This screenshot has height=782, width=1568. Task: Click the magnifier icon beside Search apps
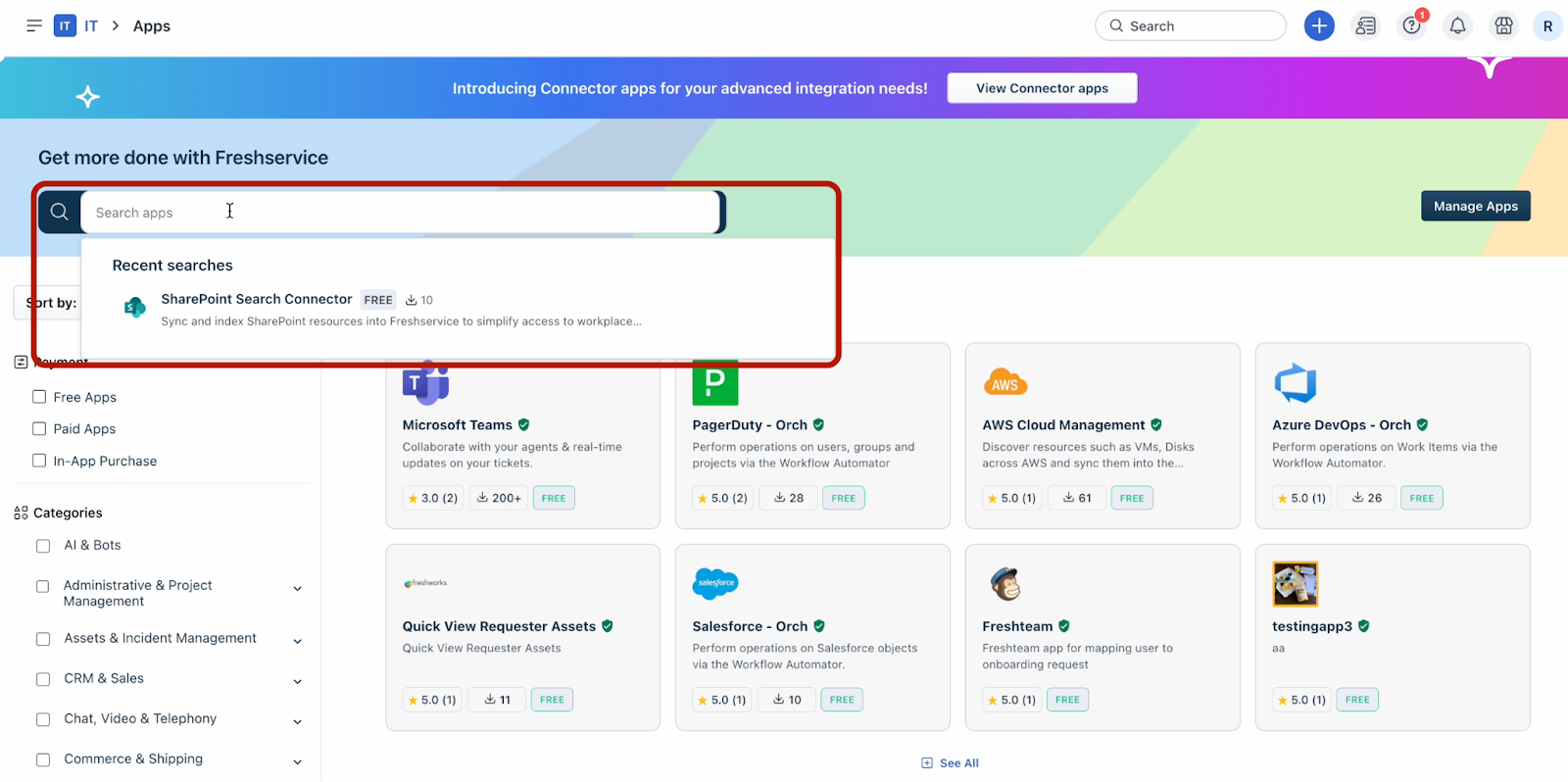point(60,212)
